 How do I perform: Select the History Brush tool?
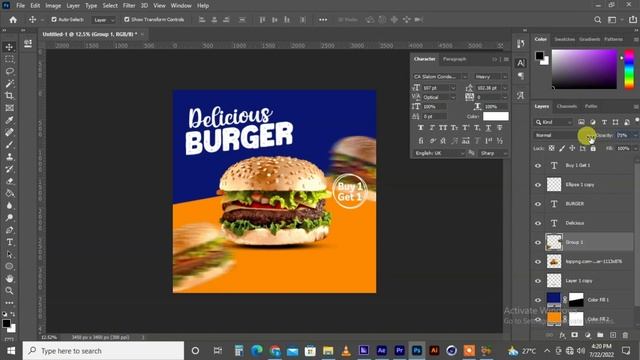coord(9,169)
